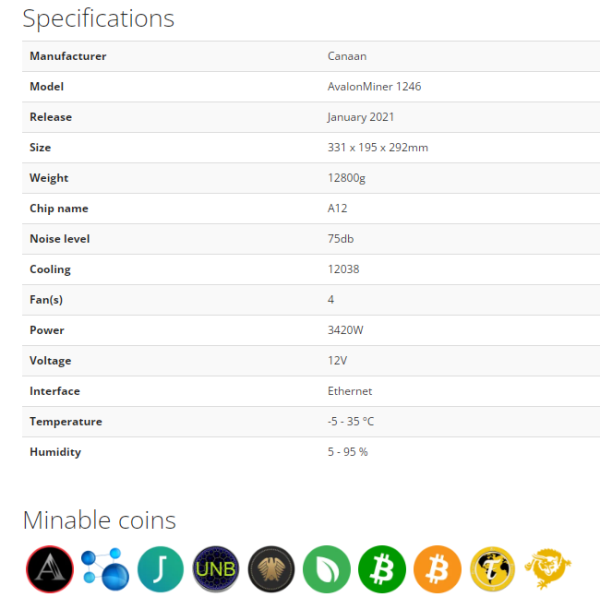Click the golden Bitcoin SV dragon icon

coord(548,568)
